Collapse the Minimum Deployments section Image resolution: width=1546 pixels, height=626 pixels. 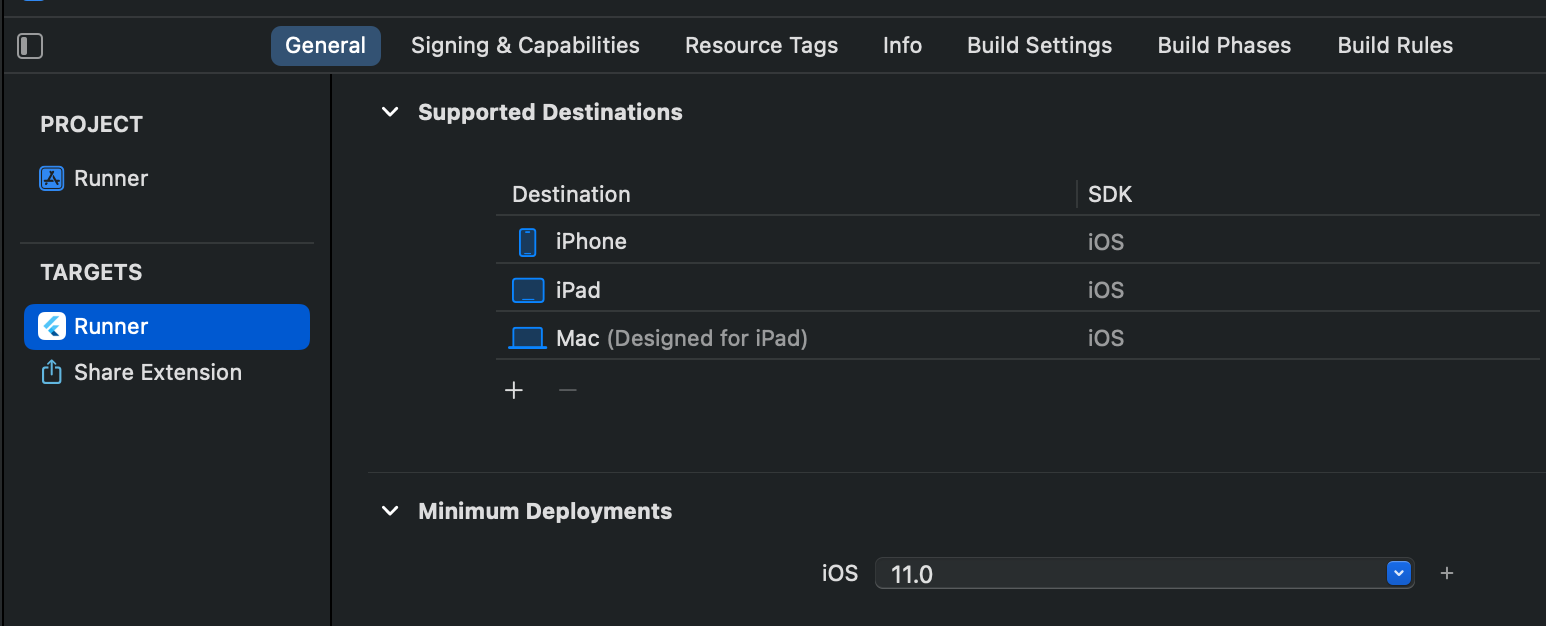pos(389,511)
